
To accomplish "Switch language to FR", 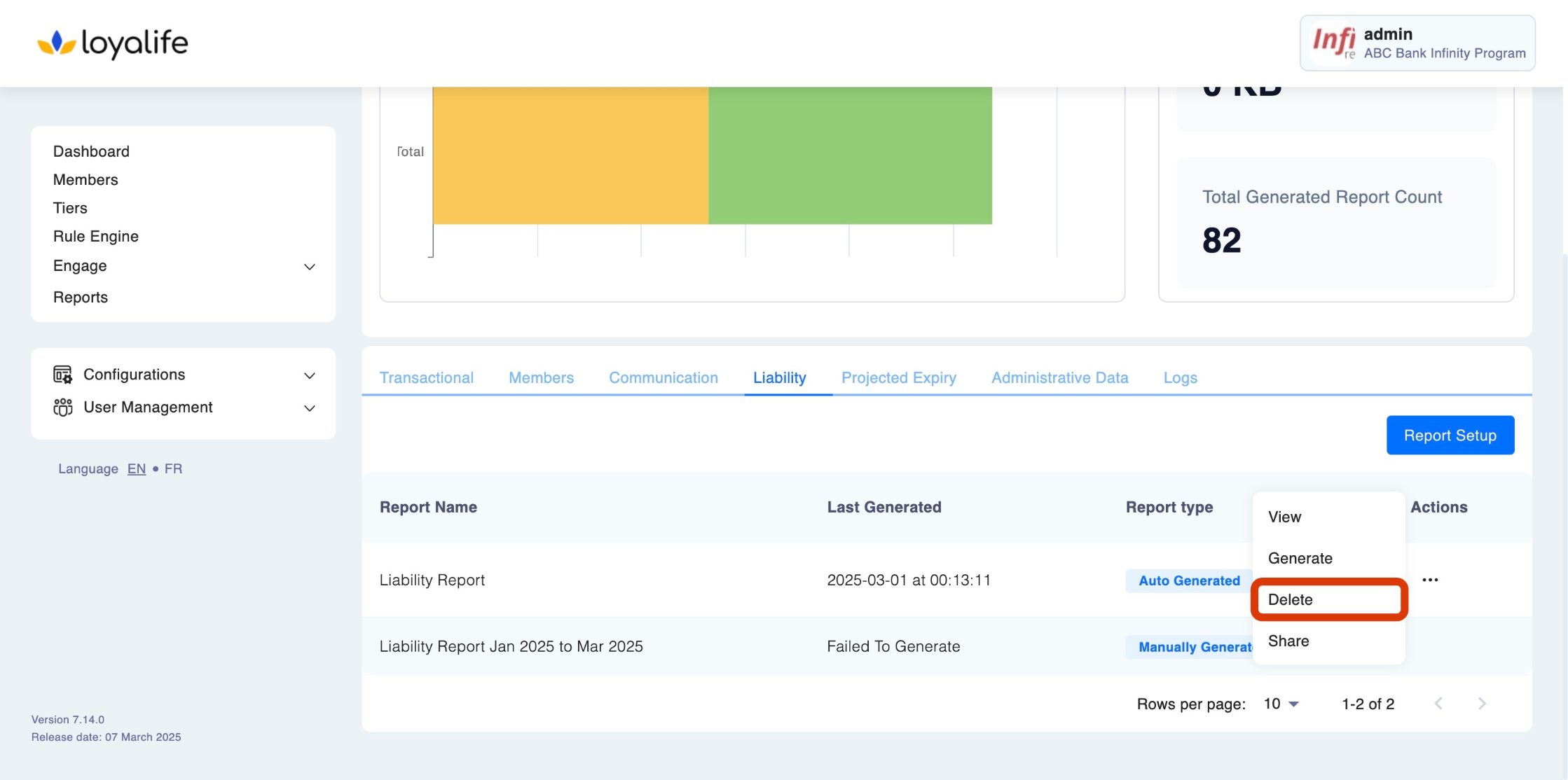I will pos(173,468).
